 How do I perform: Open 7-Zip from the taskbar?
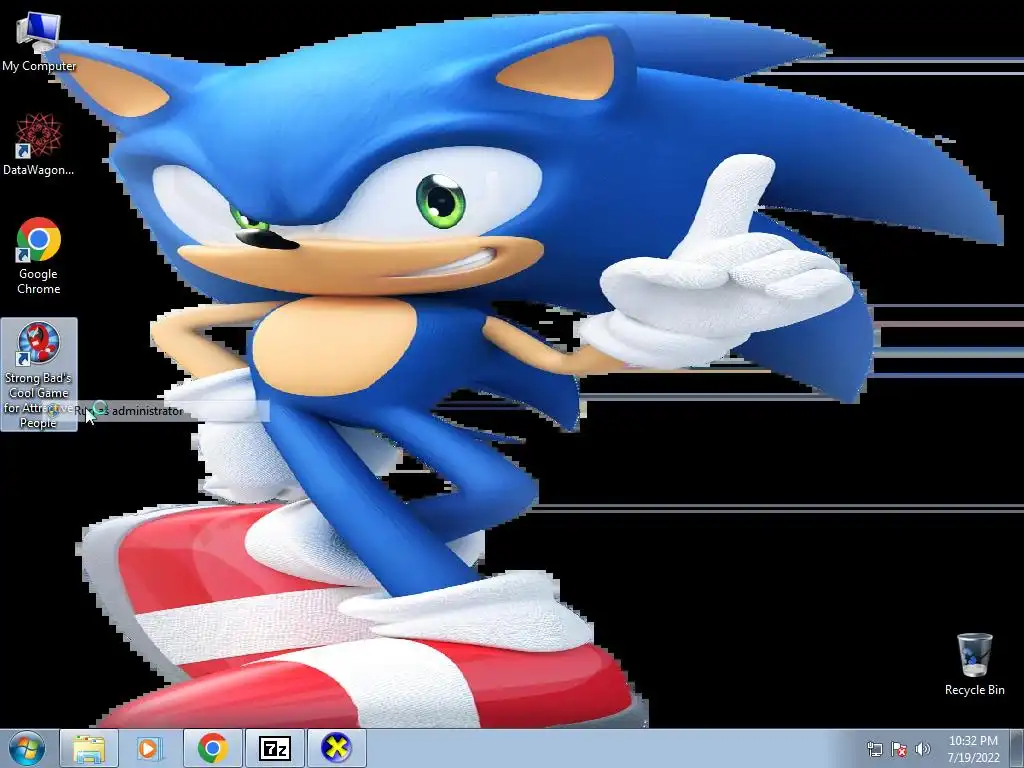274,749
